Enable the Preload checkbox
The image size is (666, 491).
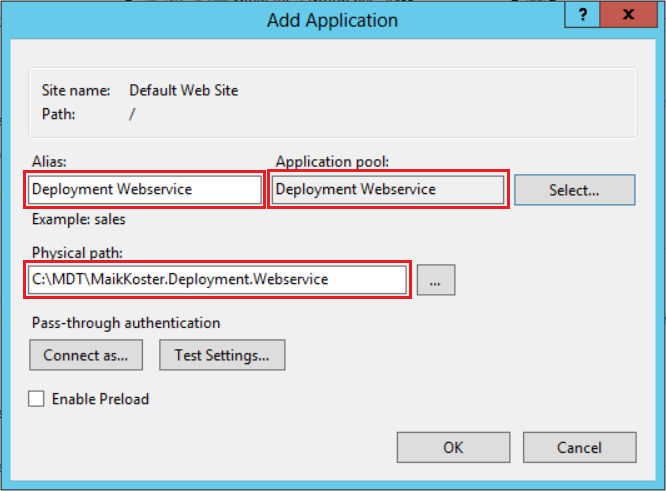click(37, 399)
